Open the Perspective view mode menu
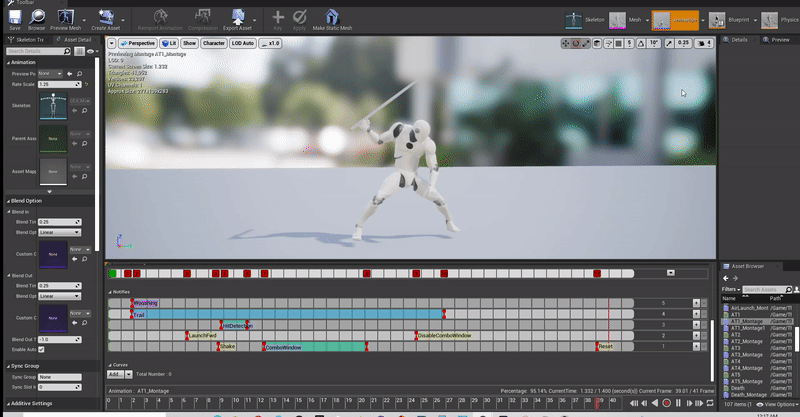Image resolution: width=800 pixels, height=417 pixels. point(138,43)
